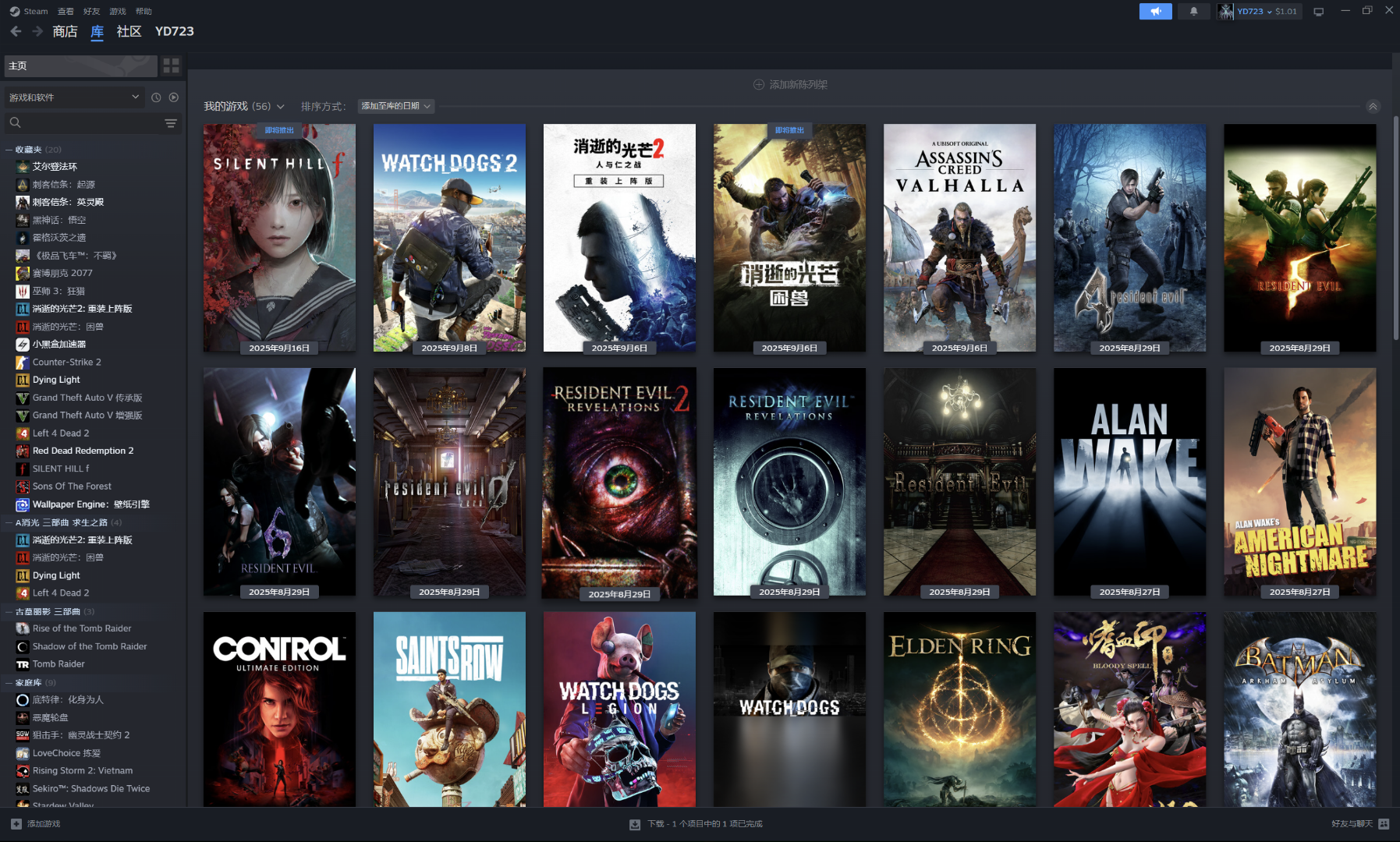Image resolution: width=1400 pixels, height=842 pixels.
Task: Sort library by recent activity clock icon
Action: [x=156, y=97]
